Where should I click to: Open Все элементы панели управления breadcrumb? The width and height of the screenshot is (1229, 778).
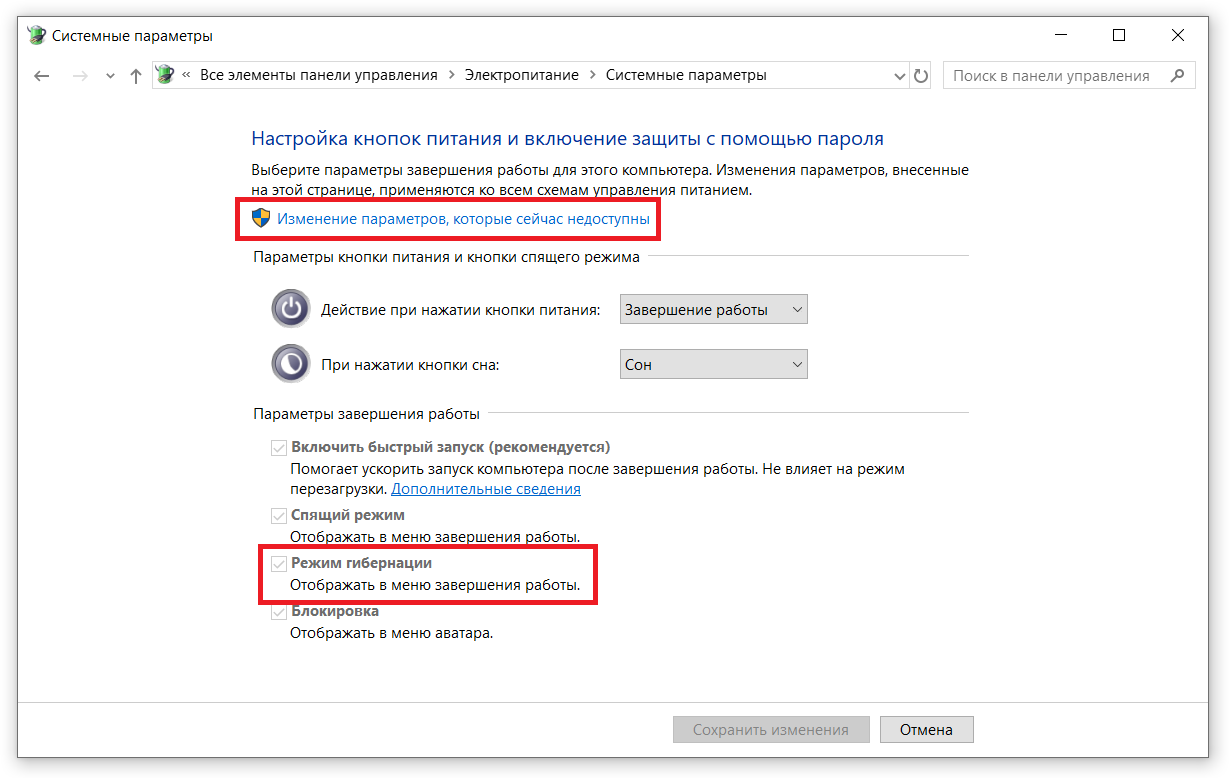point(318,75)
